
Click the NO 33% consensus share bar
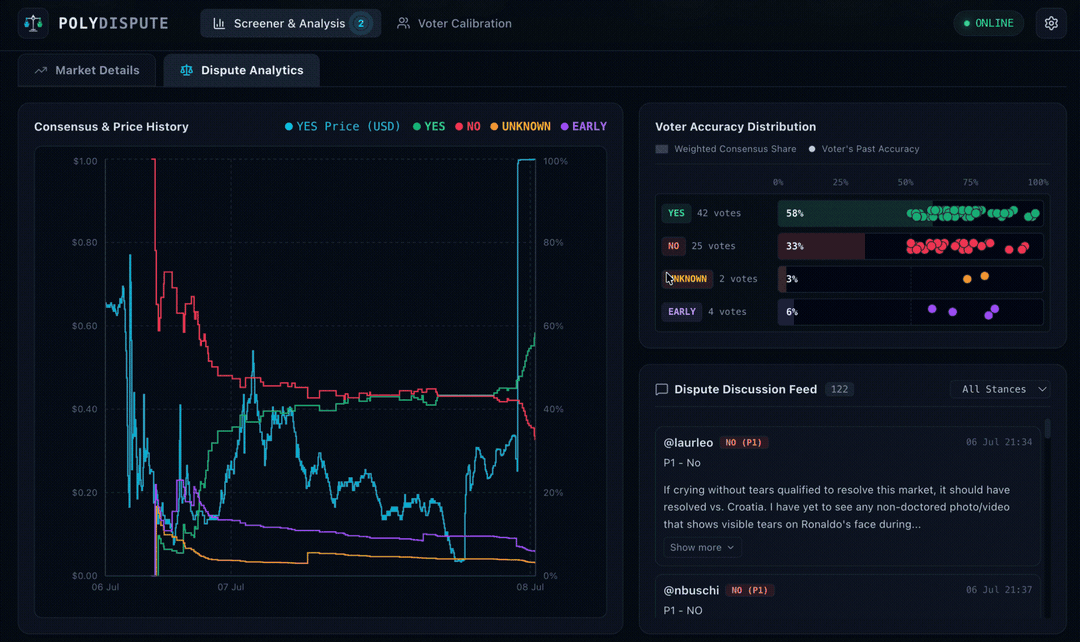tap(821, 246)
